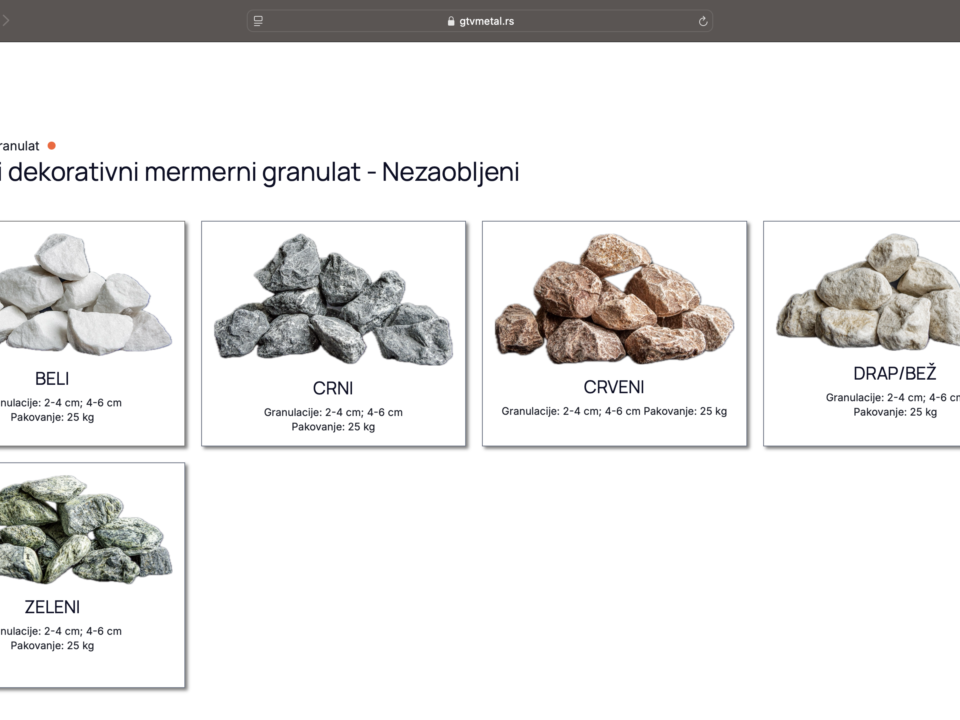Open the granulat breadcrumb link
The height and width of the screenshot is (720, 960).
(x=20, y=145)
